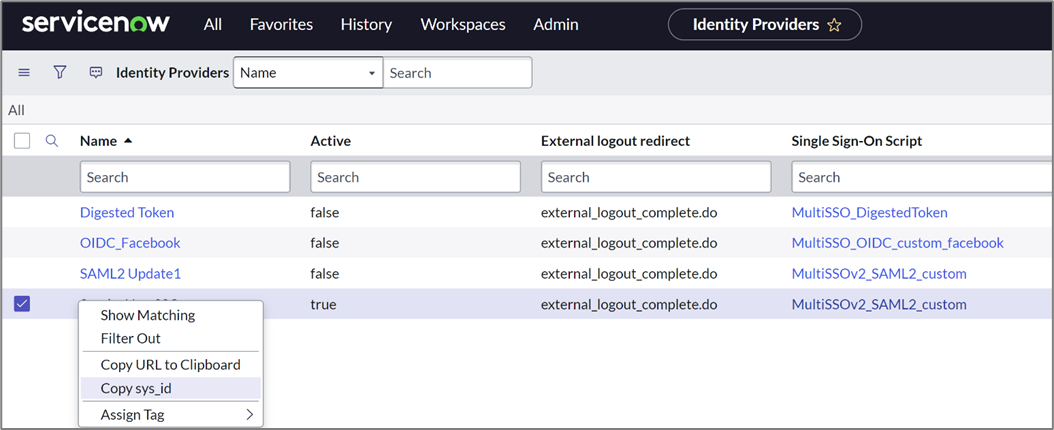
Task: Open the hamburger list controls menu
Action: tap(24, 73)
